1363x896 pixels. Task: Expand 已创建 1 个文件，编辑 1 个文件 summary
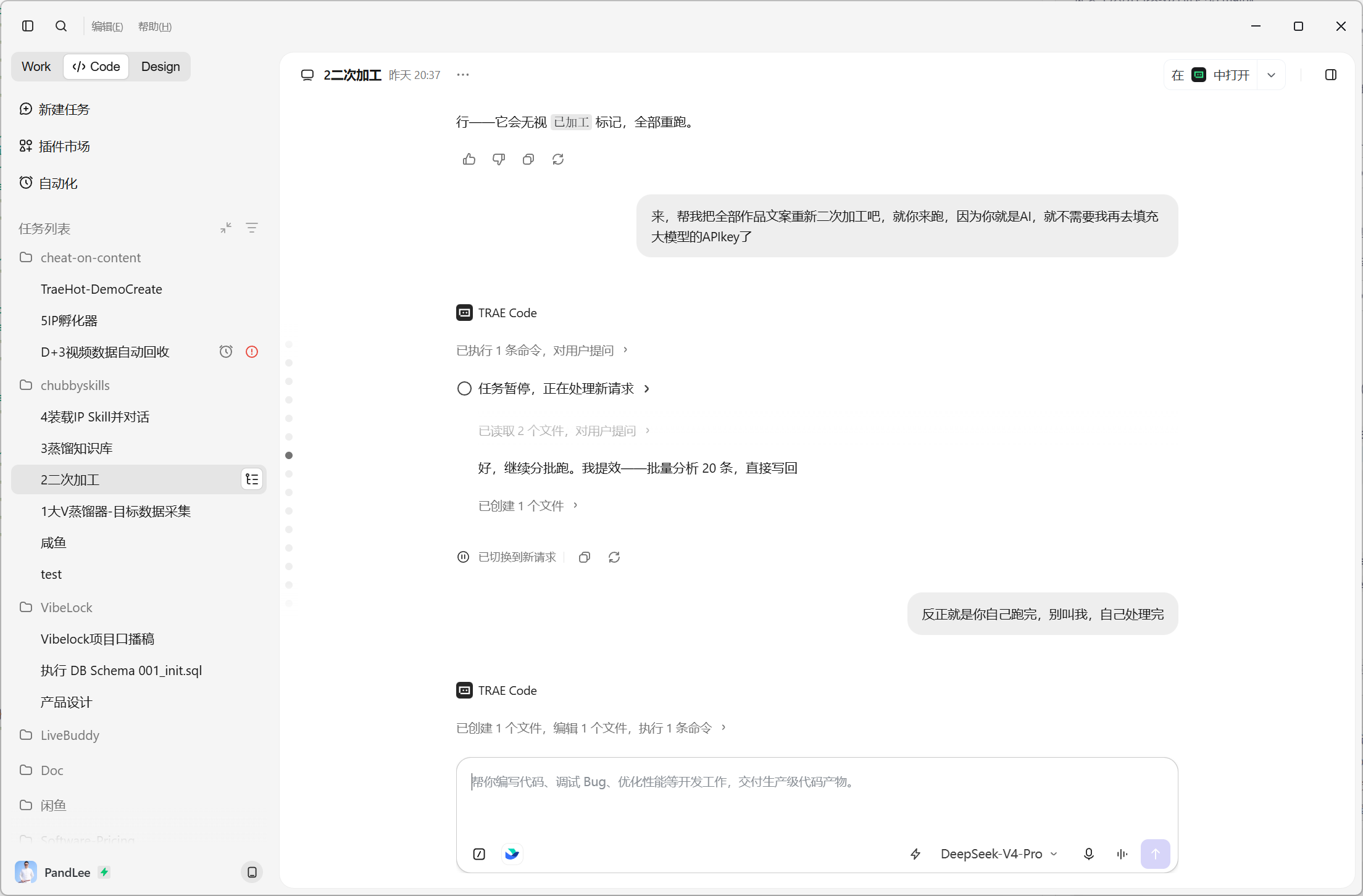click(x=591, y=728)
